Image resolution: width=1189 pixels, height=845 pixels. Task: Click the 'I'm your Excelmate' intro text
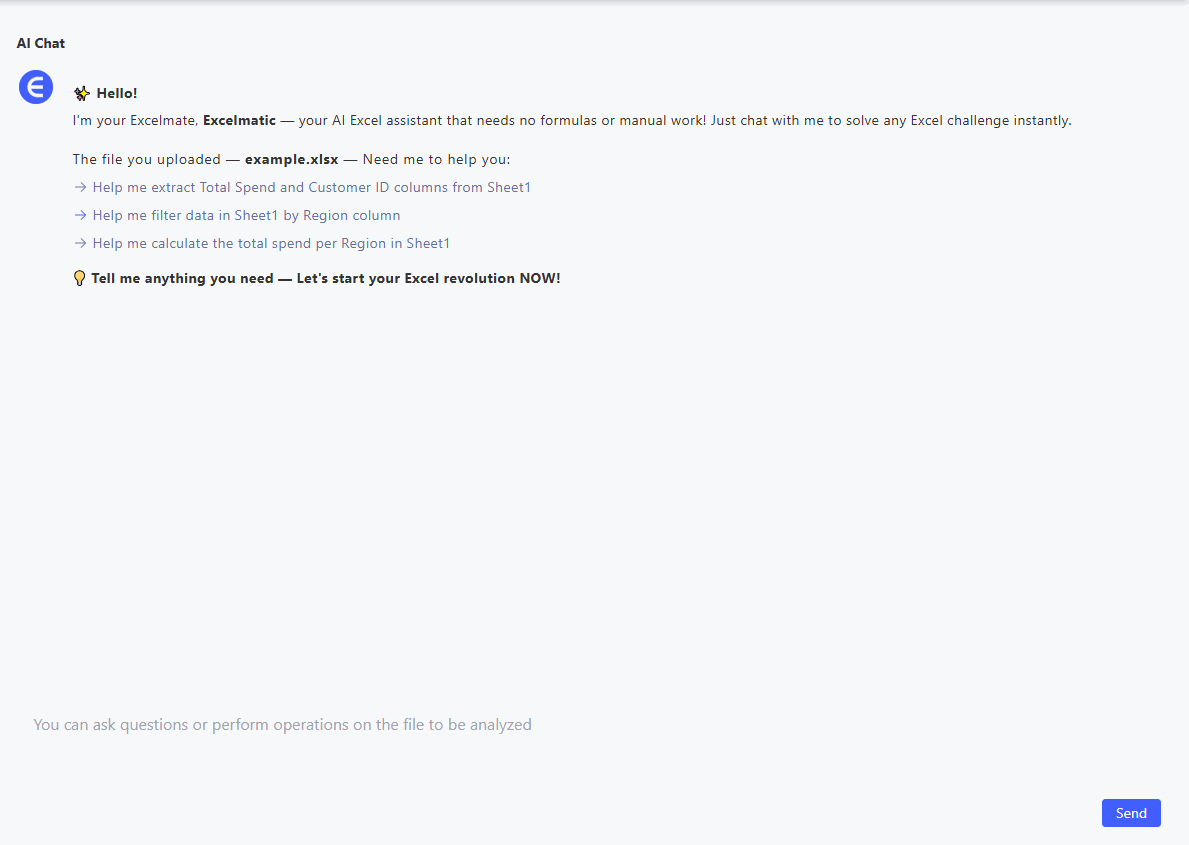[x=134, y=121]
